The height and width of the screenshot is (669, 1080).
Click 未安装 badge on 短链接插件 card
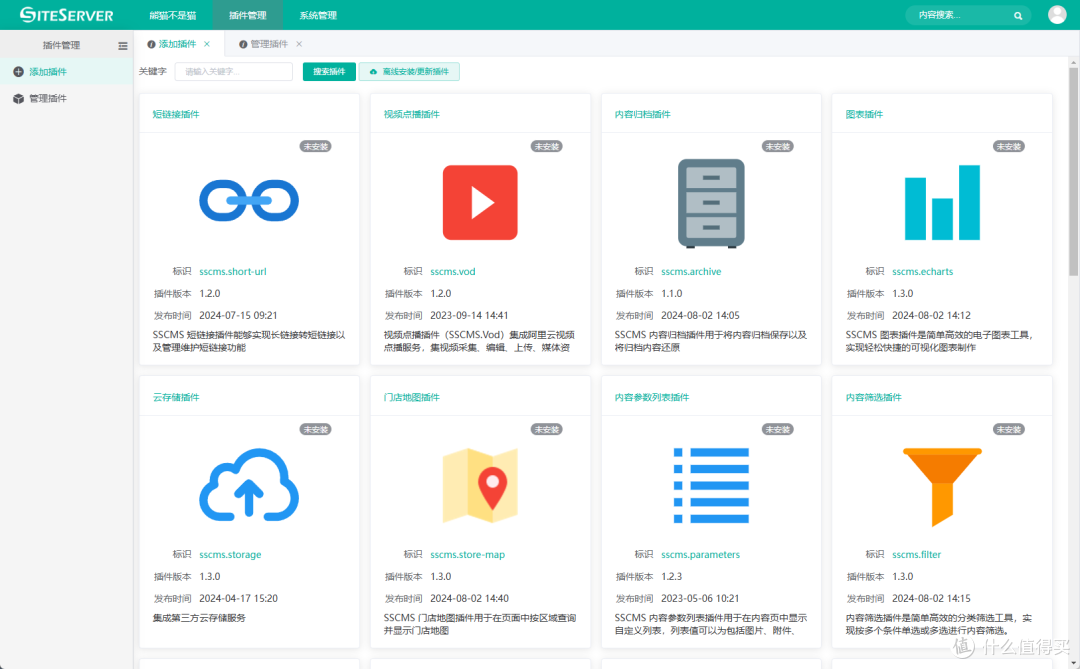pos(315,146)
